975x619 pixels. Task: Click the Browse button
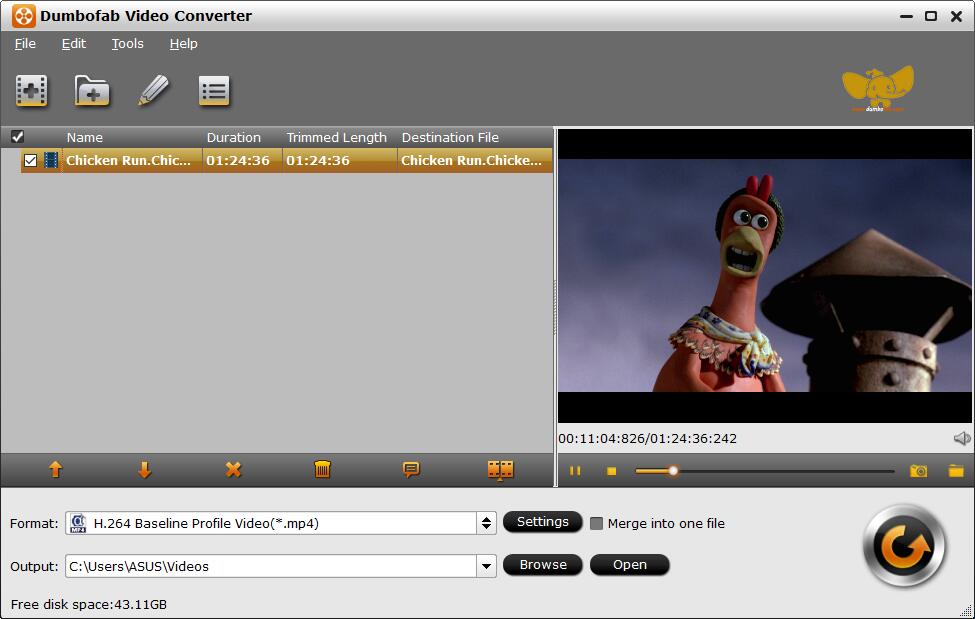(542, 564)
